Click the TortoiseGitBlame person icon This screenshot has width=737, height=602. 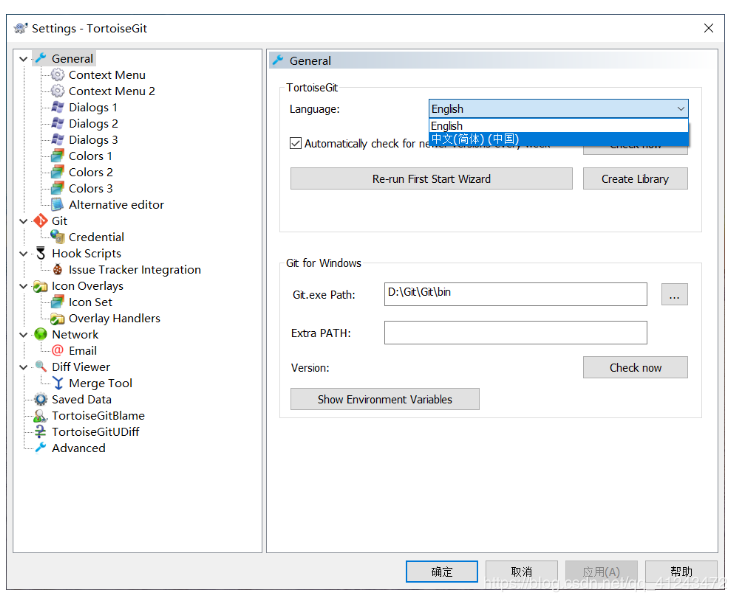point(41,415)
